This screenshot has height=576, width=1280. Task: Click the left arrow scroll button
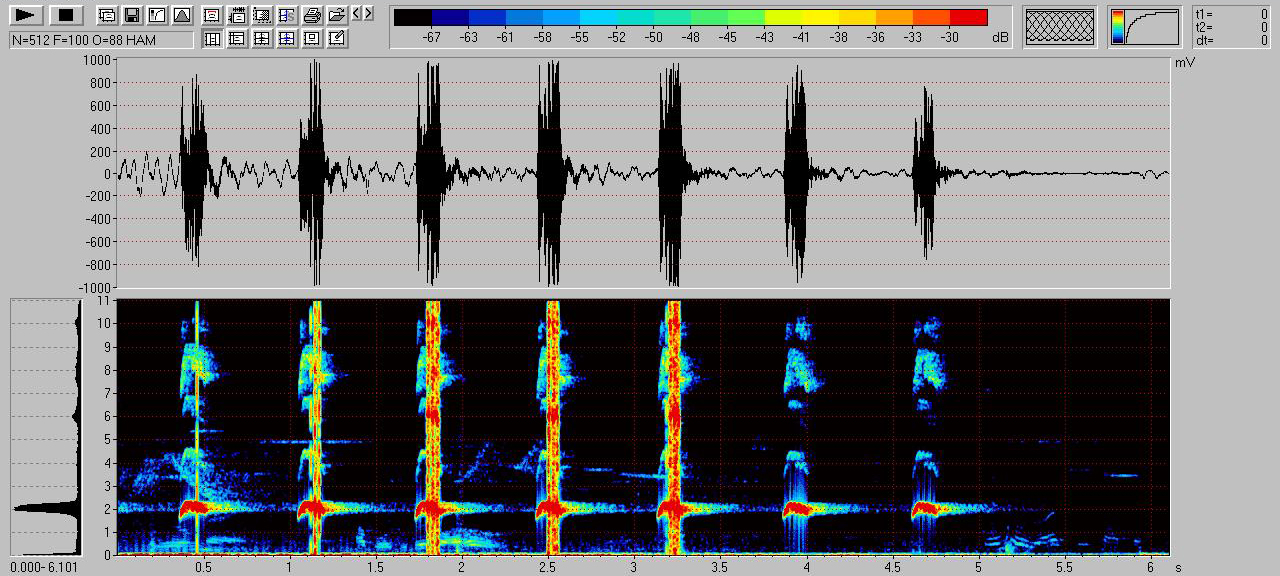click(357, 14)
